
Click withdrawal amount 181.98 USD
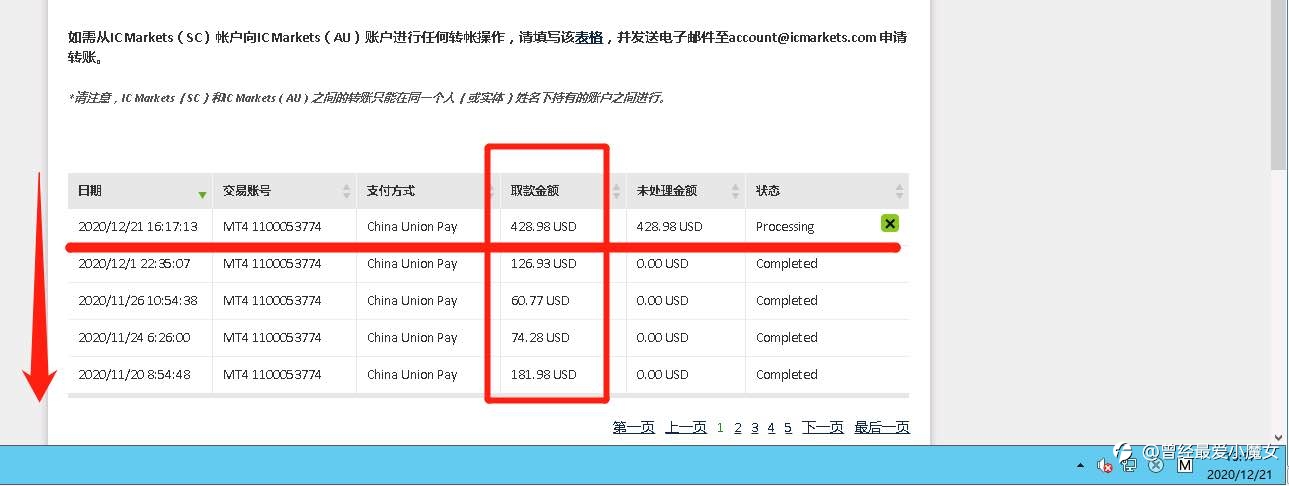click(x=543, y=375)
